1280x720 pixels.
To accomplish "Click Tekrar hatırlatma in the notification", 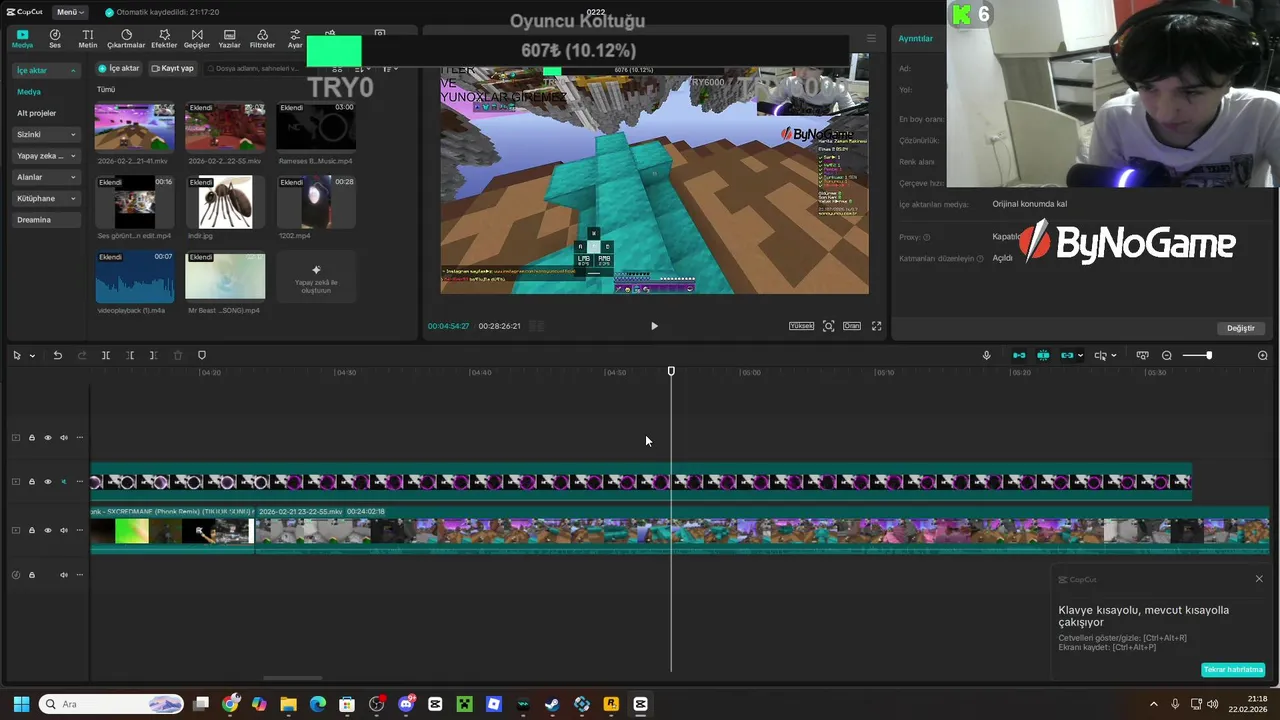I will pyautogui.click(x=1234, y=670).
